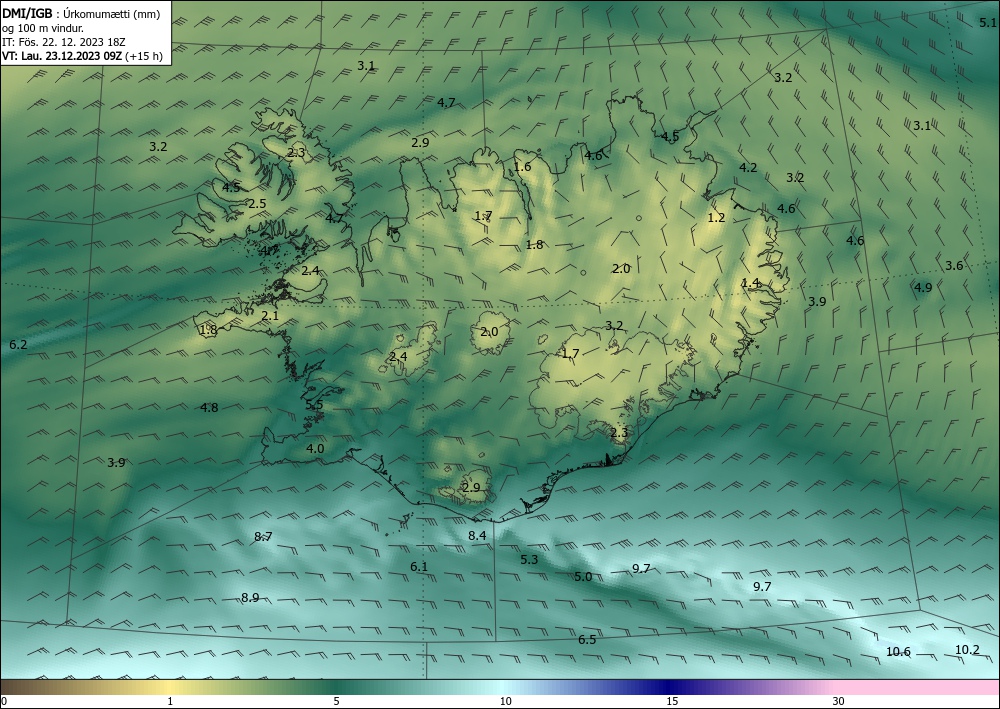The height and width of the screenshot is (709, 1000).
Task: Click the pink segment of the colour scale
Action: coord(918,687)
